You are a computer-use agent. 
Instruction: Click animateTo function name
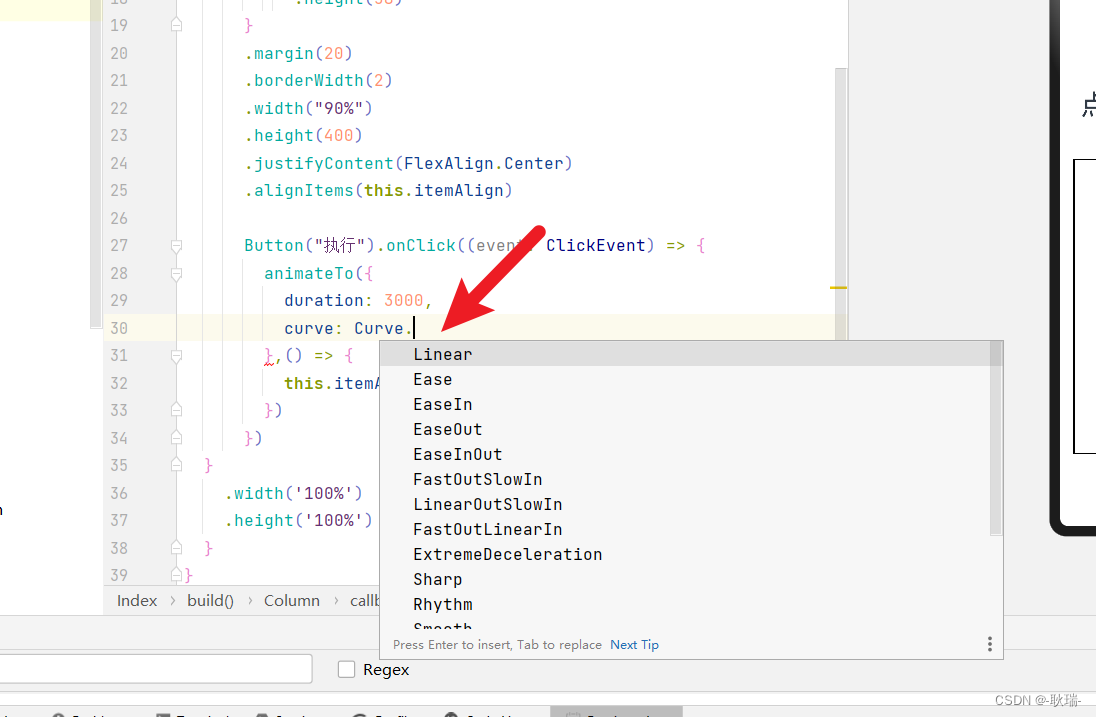pos(308,273)
